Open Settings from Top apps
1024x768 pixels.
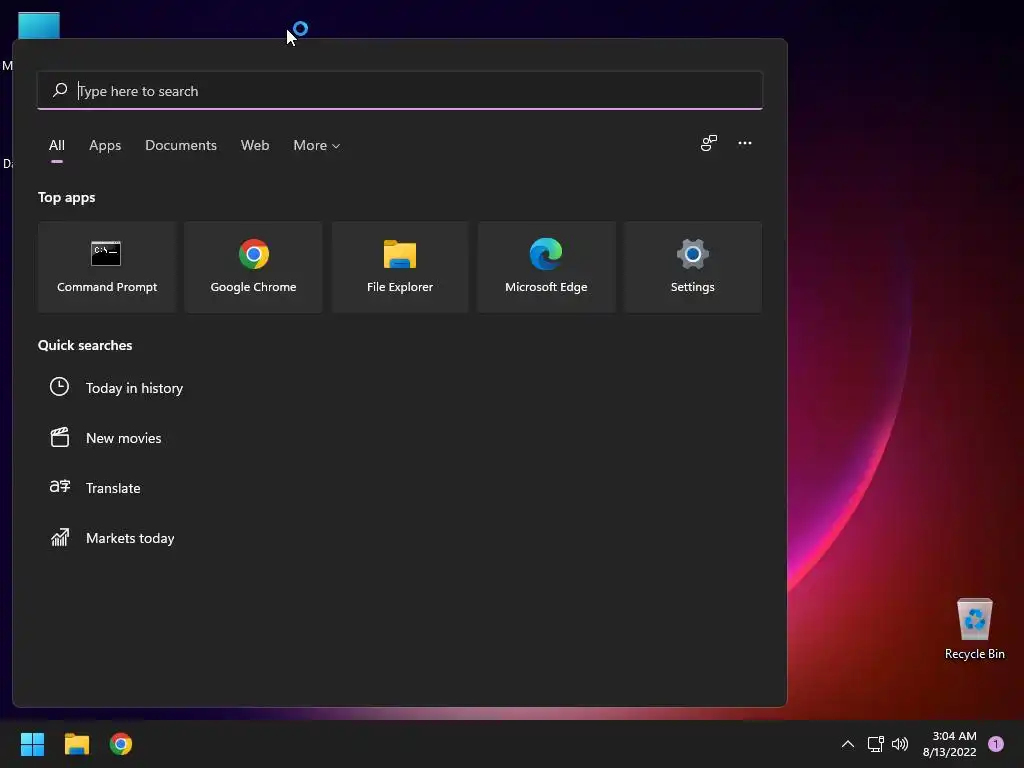click(692, 267)
